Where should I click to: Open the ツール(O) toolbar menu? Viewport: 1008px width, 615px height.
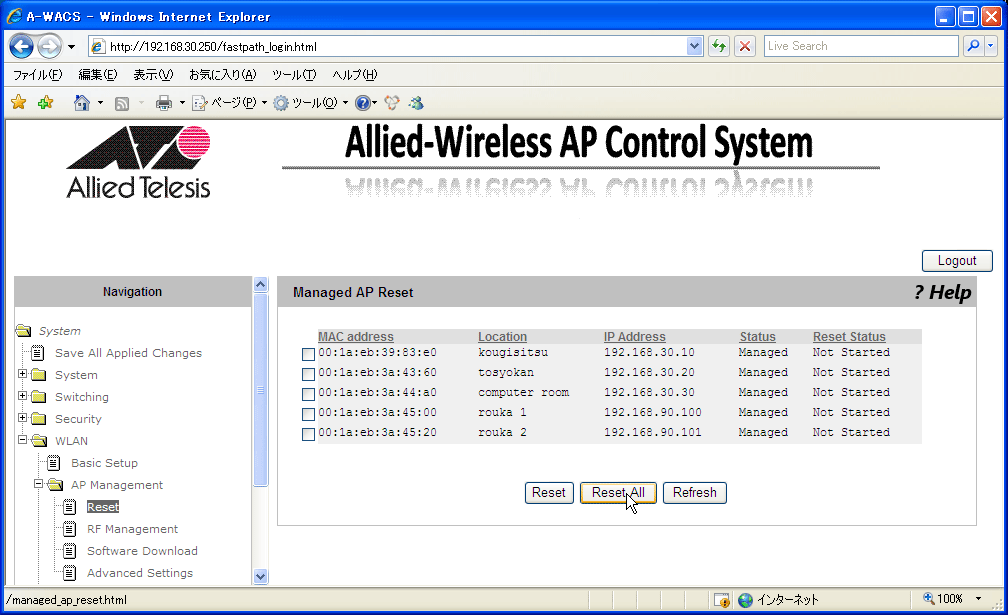310,103
